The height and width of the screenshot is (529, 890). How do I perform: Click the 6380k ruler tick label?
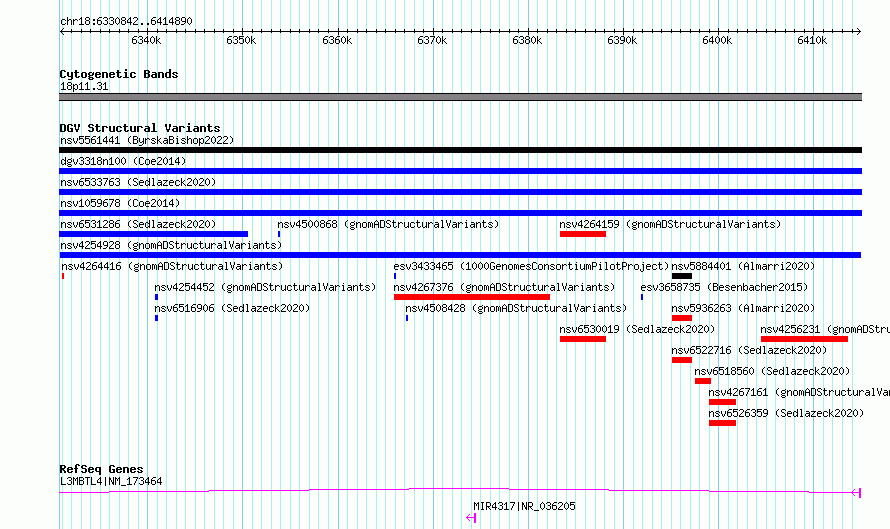(527, 40)
